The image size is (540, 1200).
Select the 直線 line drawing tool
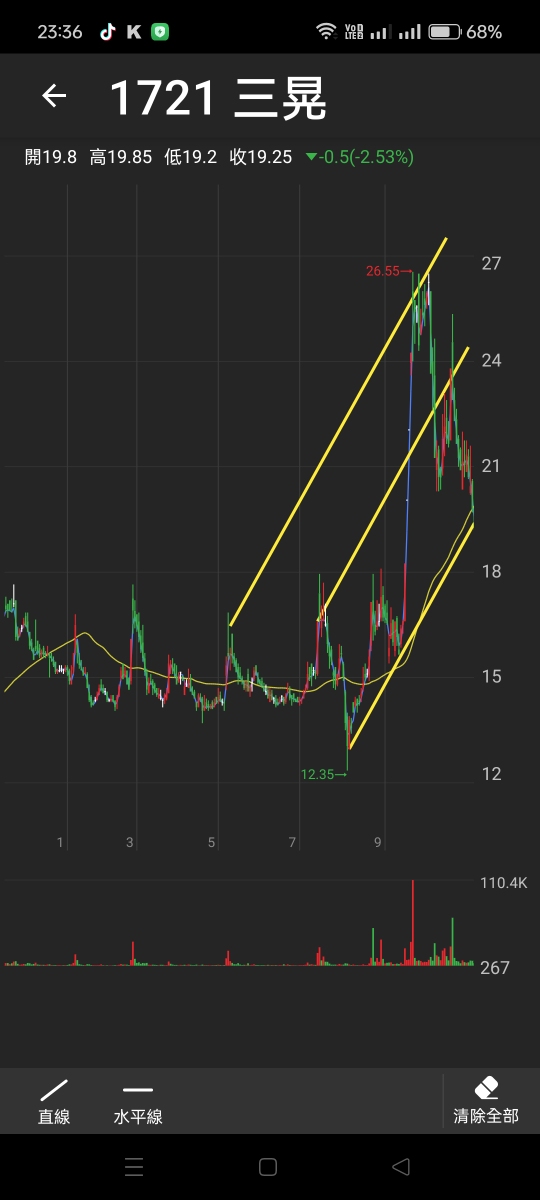pos(54,1102)
